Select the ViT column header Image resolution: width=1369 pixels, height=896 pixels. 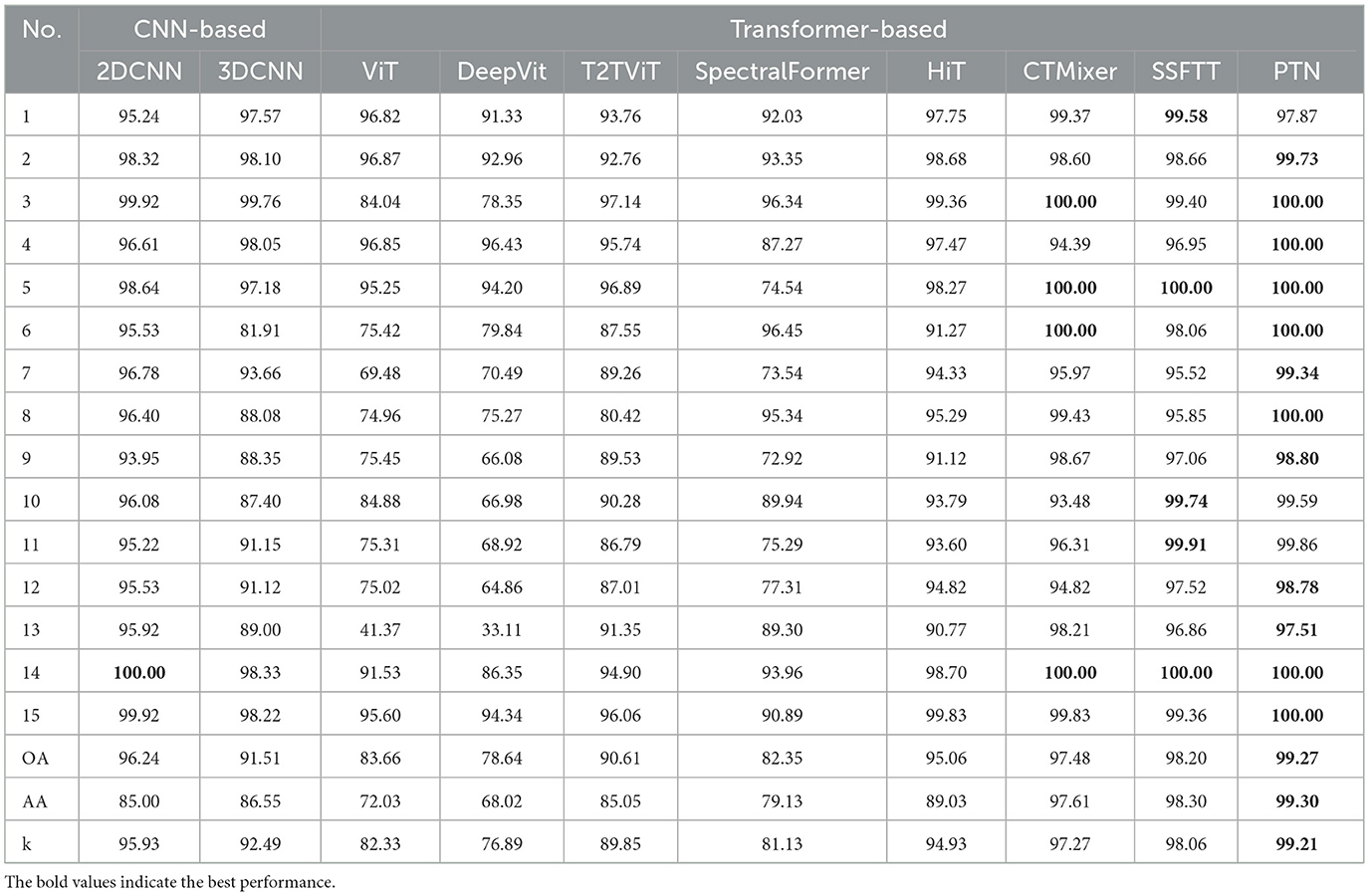click(x=379, y=71)
